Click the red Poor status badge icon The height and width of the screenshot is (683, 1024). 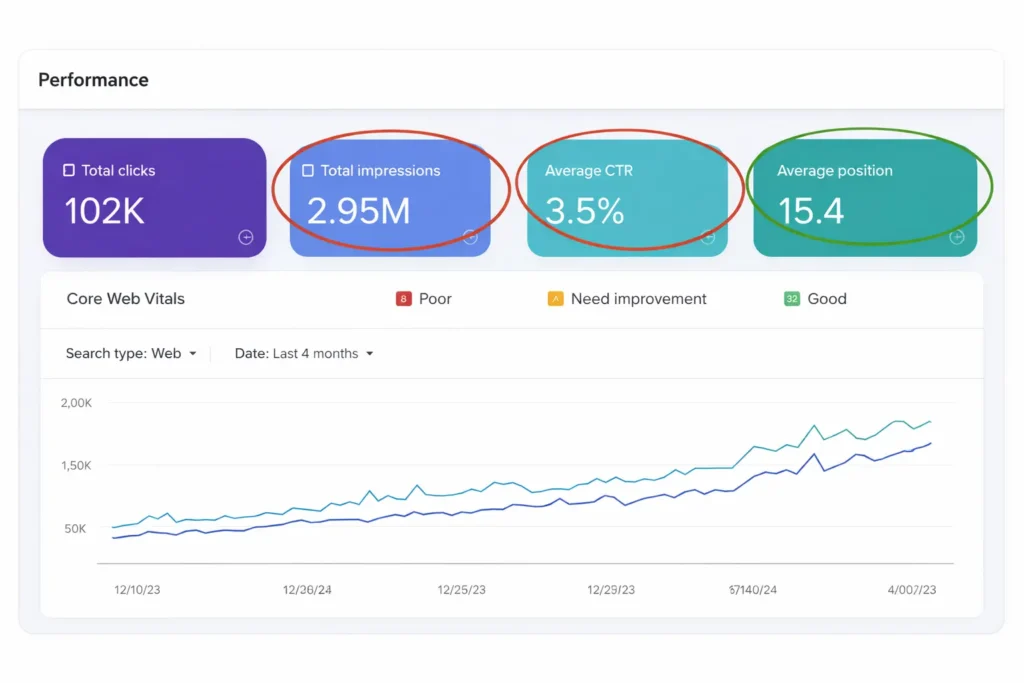pyautogui.click(x=403, y=298)
